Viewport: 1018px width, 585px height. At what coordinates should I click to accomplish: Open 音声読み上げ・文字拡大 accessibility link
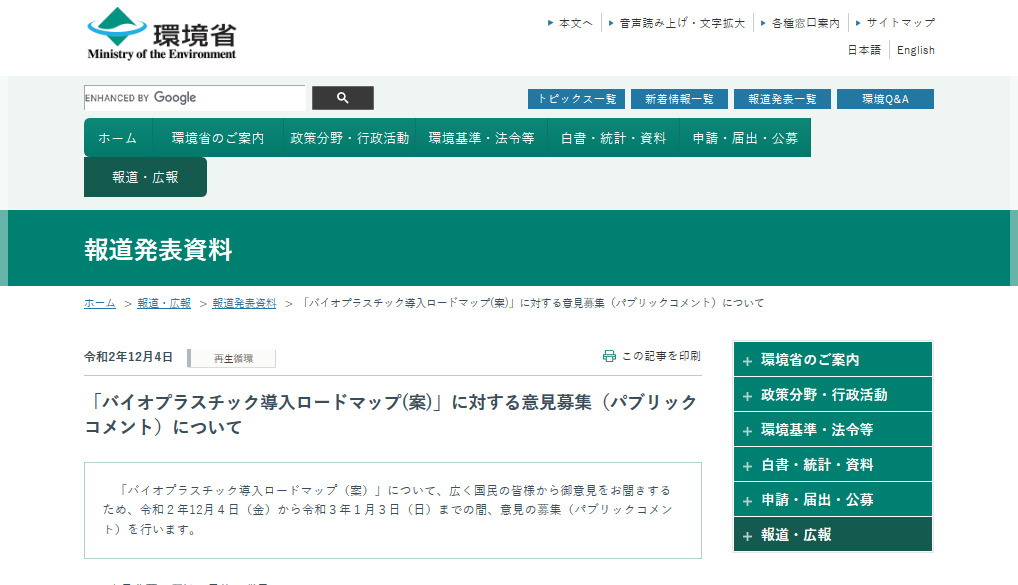[x=682, y=23]
